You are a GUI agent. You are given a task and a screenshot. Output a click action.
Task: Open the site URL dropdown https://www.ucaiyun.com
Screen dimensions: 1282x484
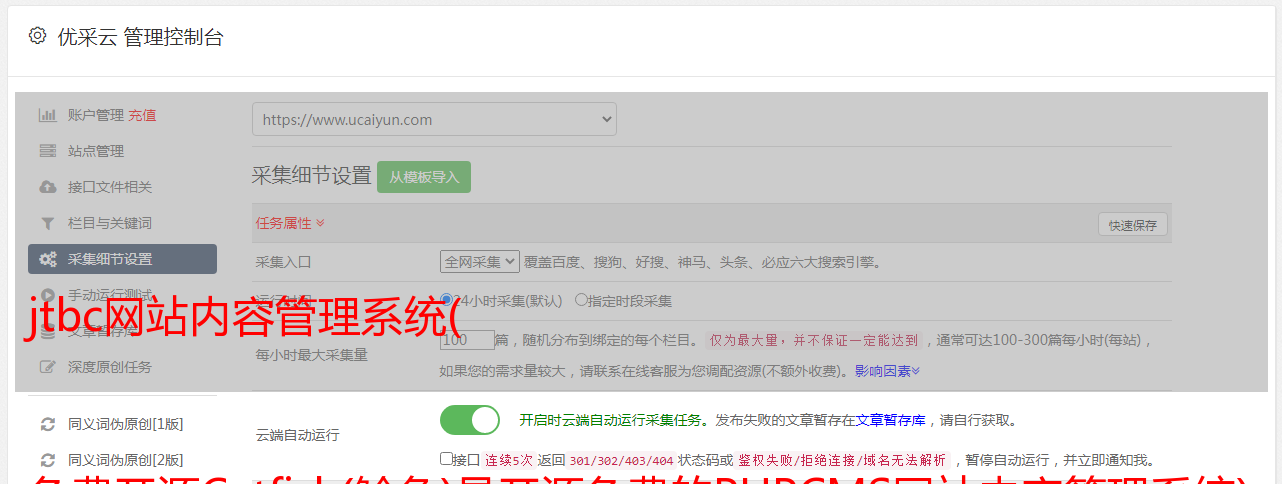[434, 119]
